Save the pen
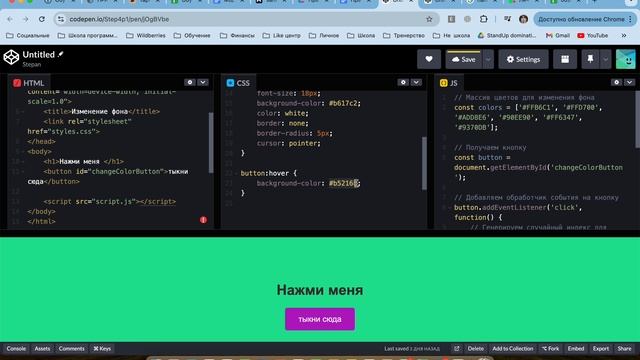This screenshot has height=360, width=640. [464, 60]
